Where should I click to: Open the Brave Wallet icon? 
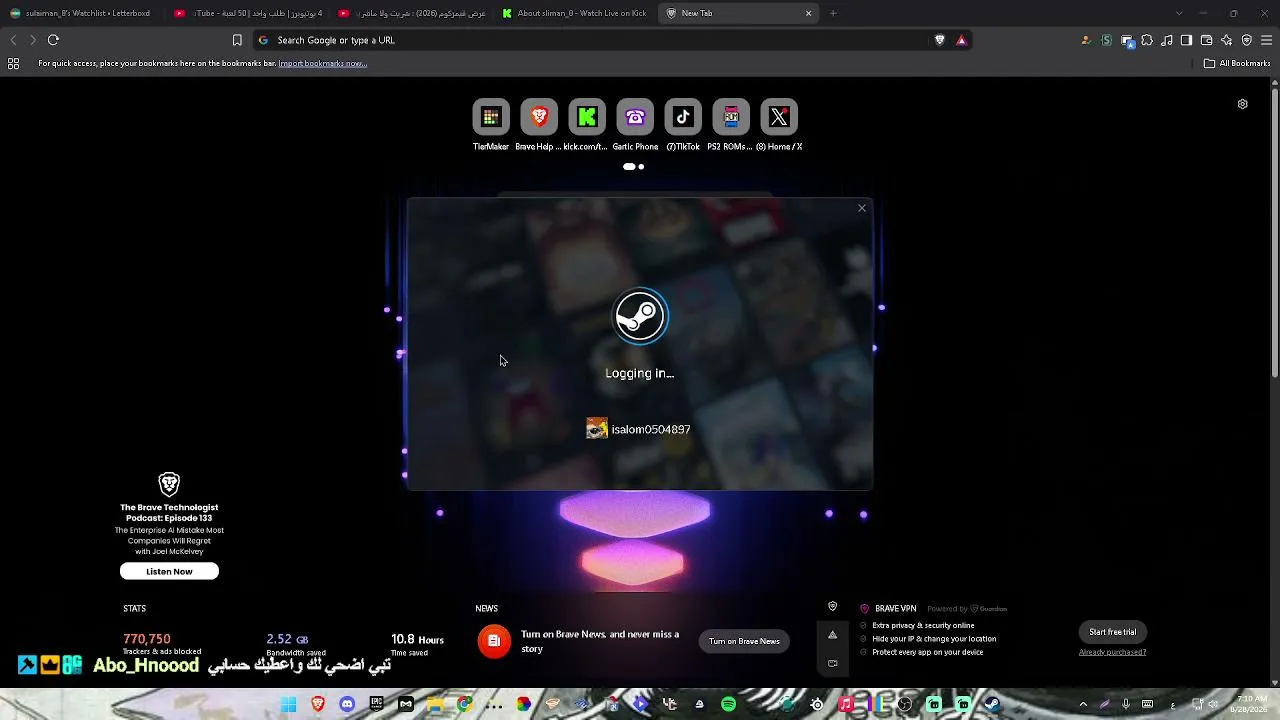pyautogui.click(x=1207, y=40)
